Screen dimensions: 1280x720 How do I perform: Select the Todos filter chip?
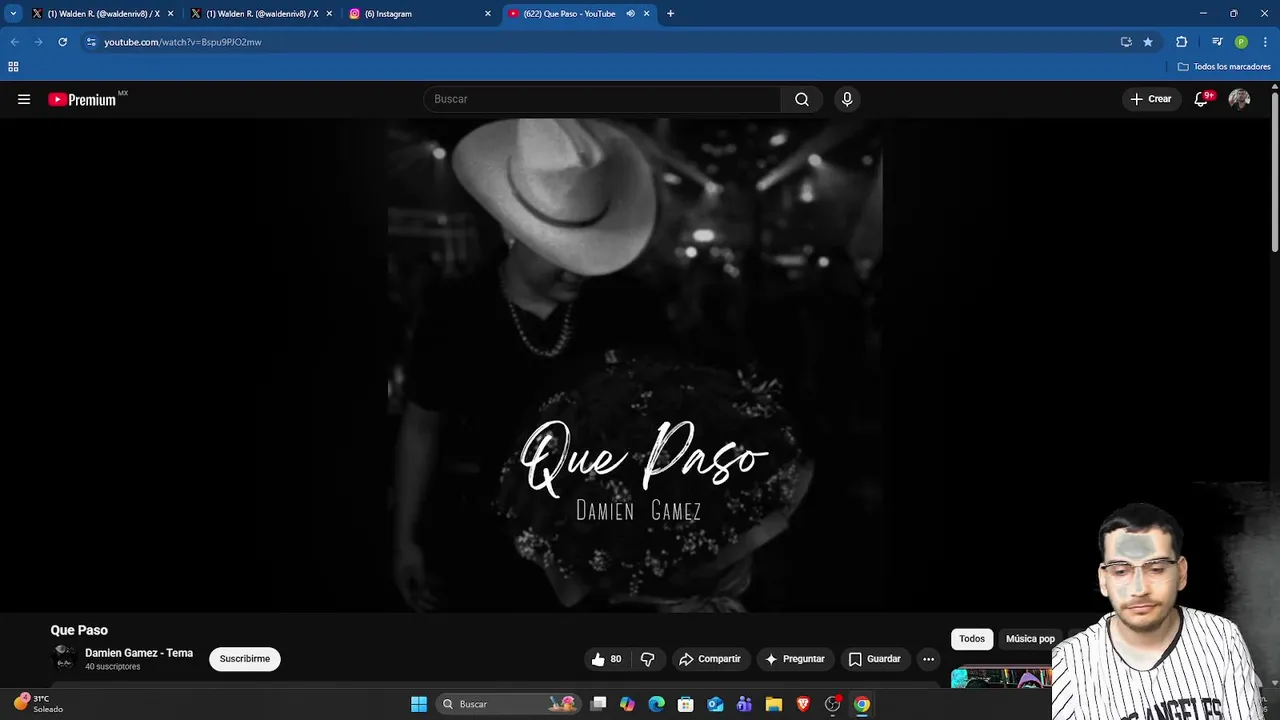972,639
